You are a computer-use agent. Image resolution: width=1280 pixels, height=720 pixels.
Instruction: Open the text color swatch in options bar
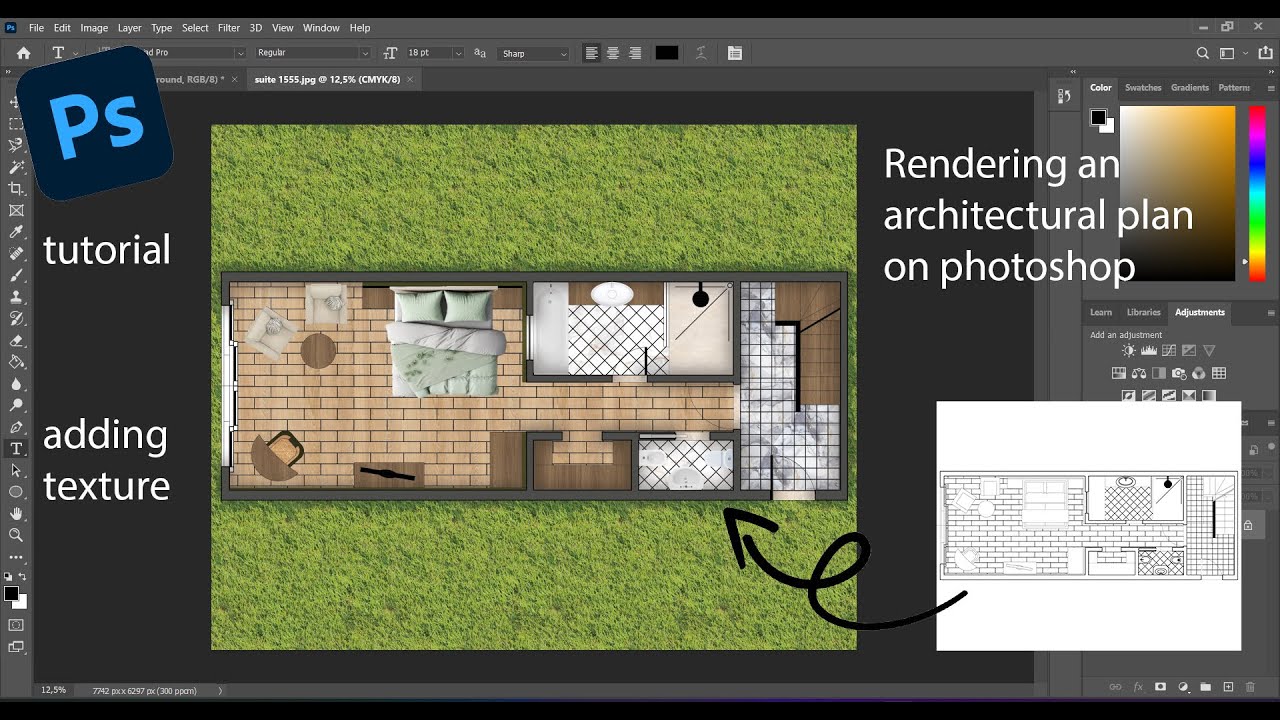coord(667,53)
